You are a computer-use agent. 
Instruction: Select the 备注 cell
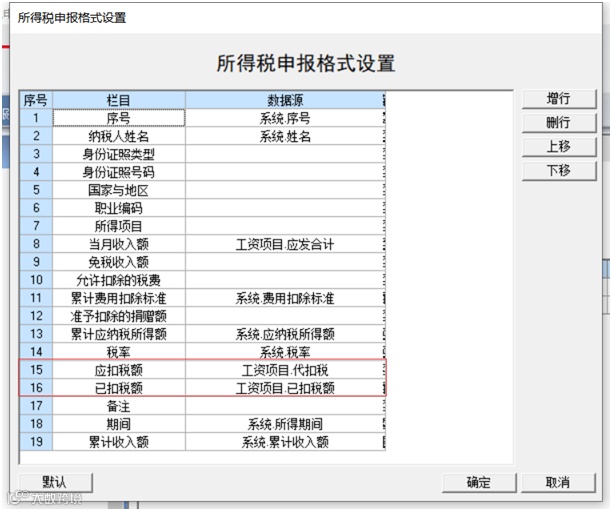click(x=119, y=406)
